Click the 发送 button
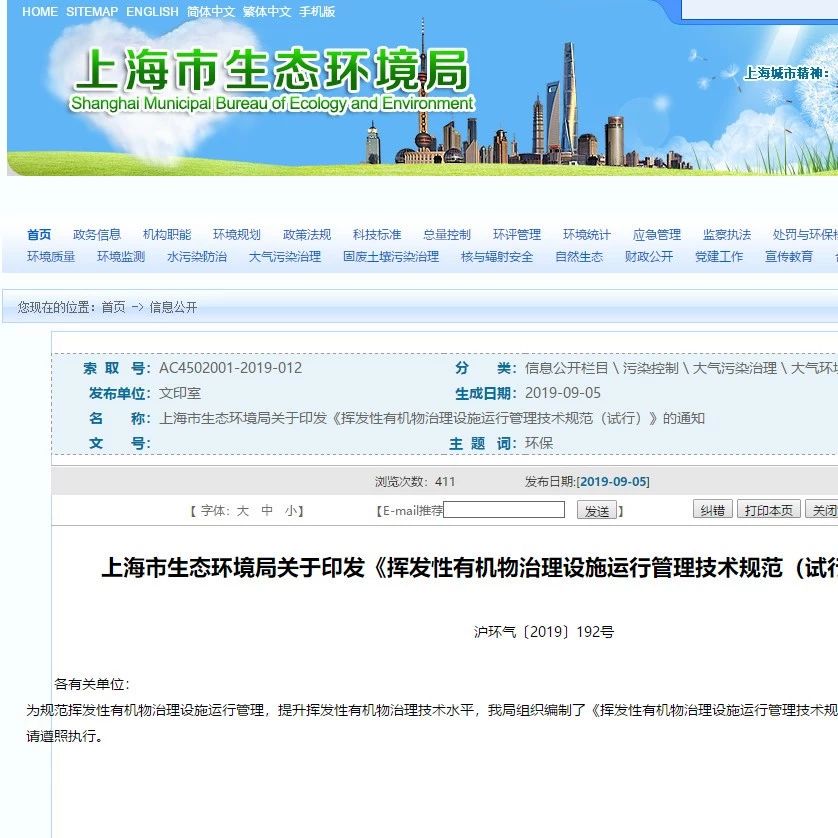 click(x=596, y=510)
